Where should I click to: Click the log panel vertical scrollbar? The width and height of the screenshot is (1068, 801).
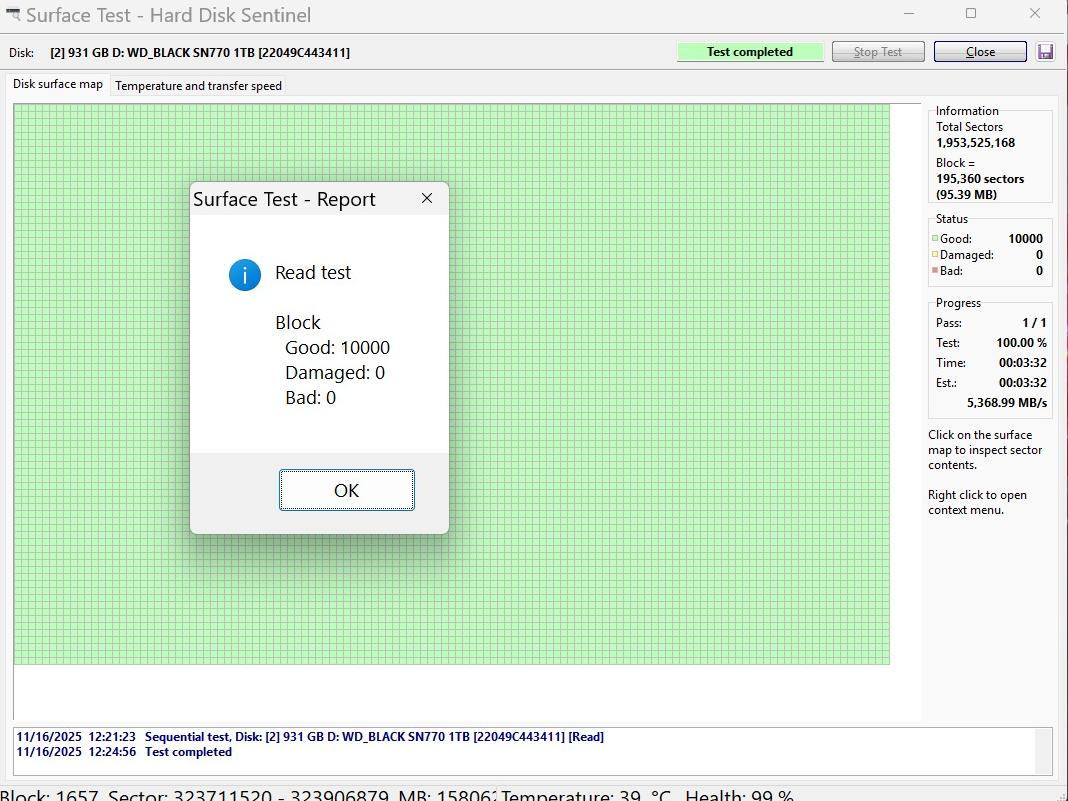pyautogui.click(x=1043, y=751)
